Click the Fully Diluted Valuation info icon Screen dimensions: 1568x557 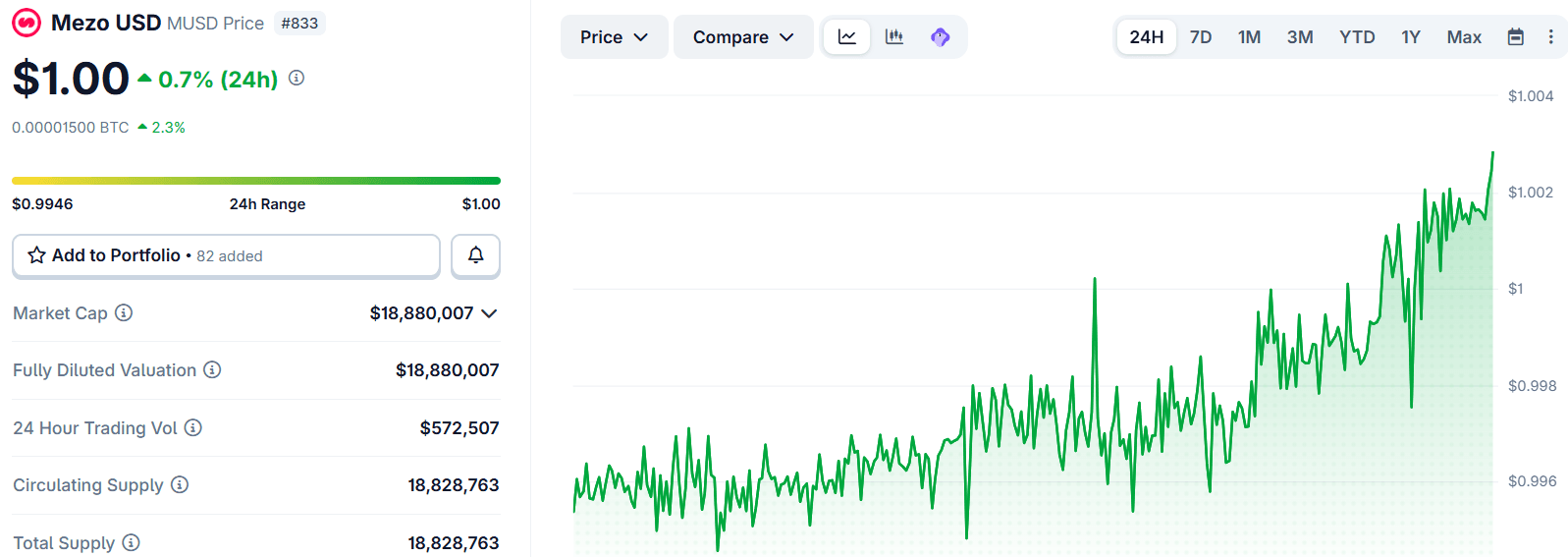click(212, 370)
